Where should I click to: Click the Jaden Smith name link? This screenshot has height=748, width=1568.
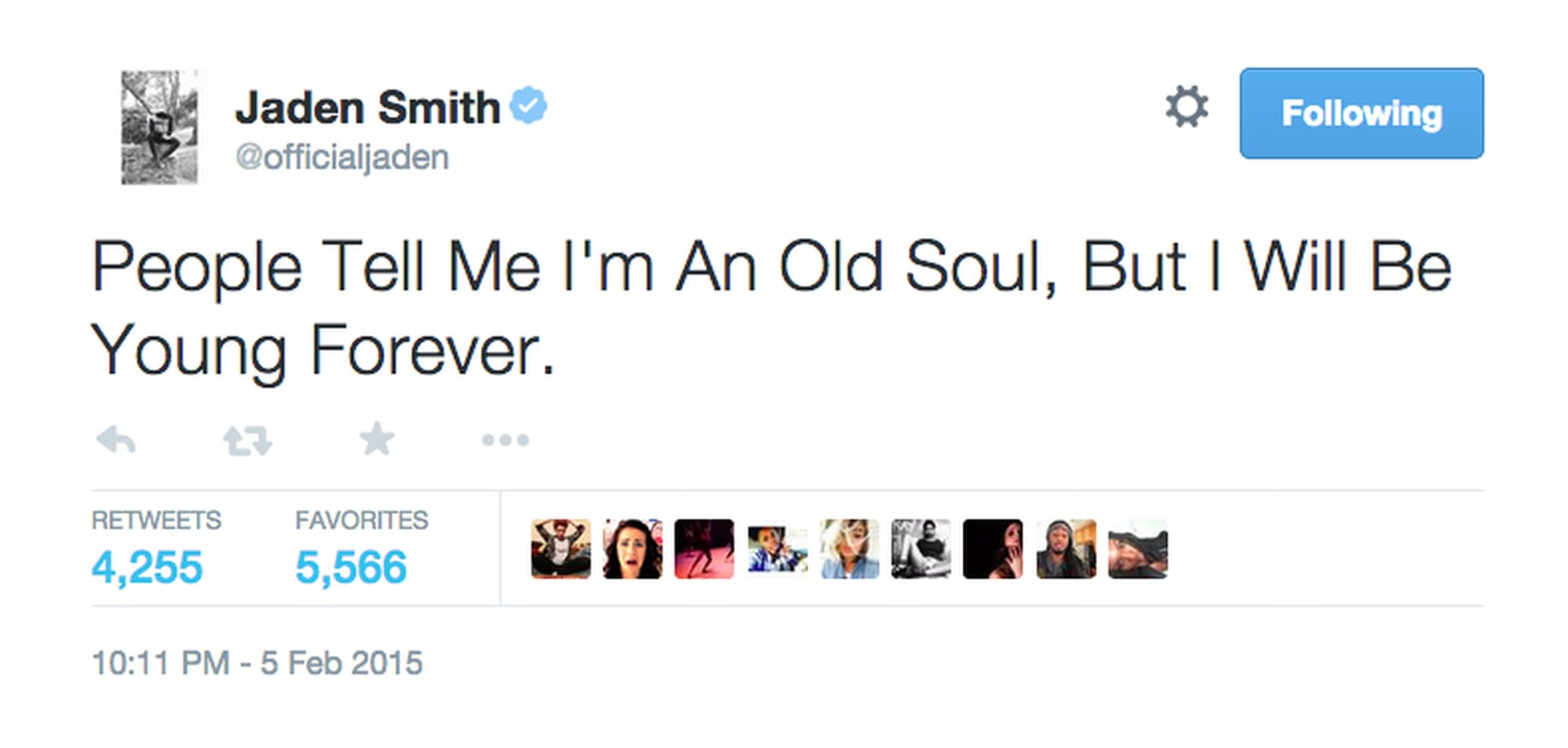coord(368,106)
